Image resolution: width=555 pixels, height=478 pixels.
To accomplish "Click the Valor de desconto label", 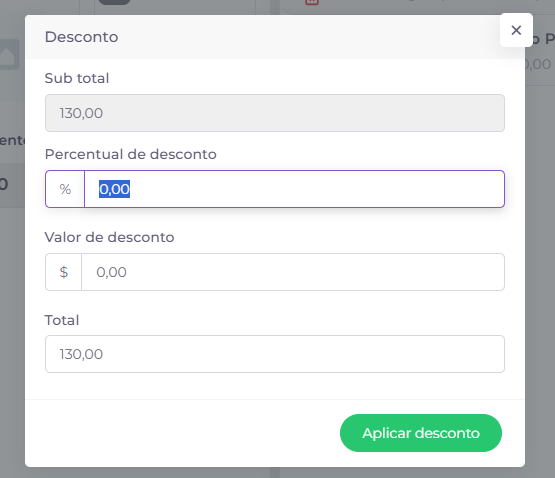I will click(x=109, y=237).
